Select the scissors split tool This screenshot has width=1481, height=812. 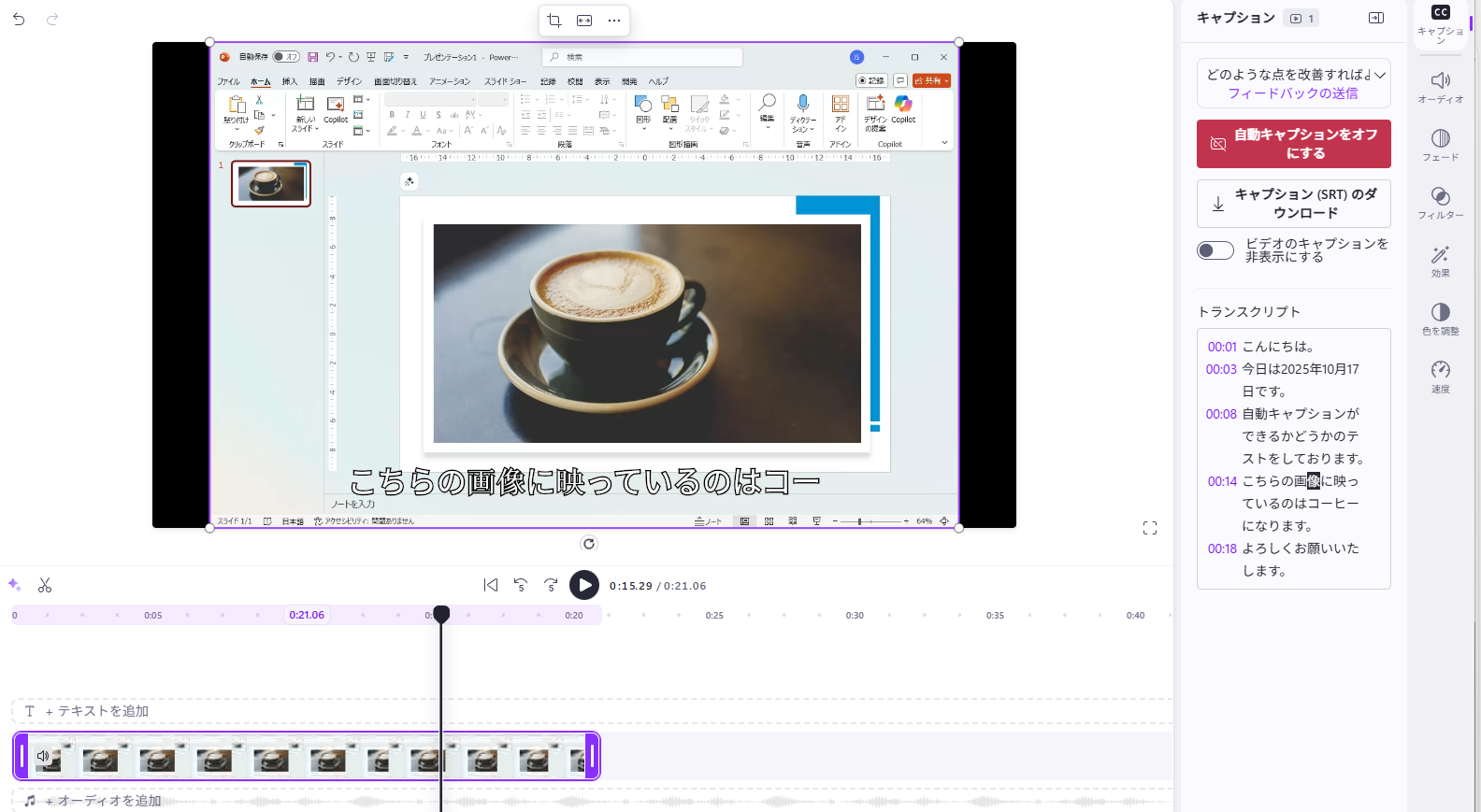45,585
